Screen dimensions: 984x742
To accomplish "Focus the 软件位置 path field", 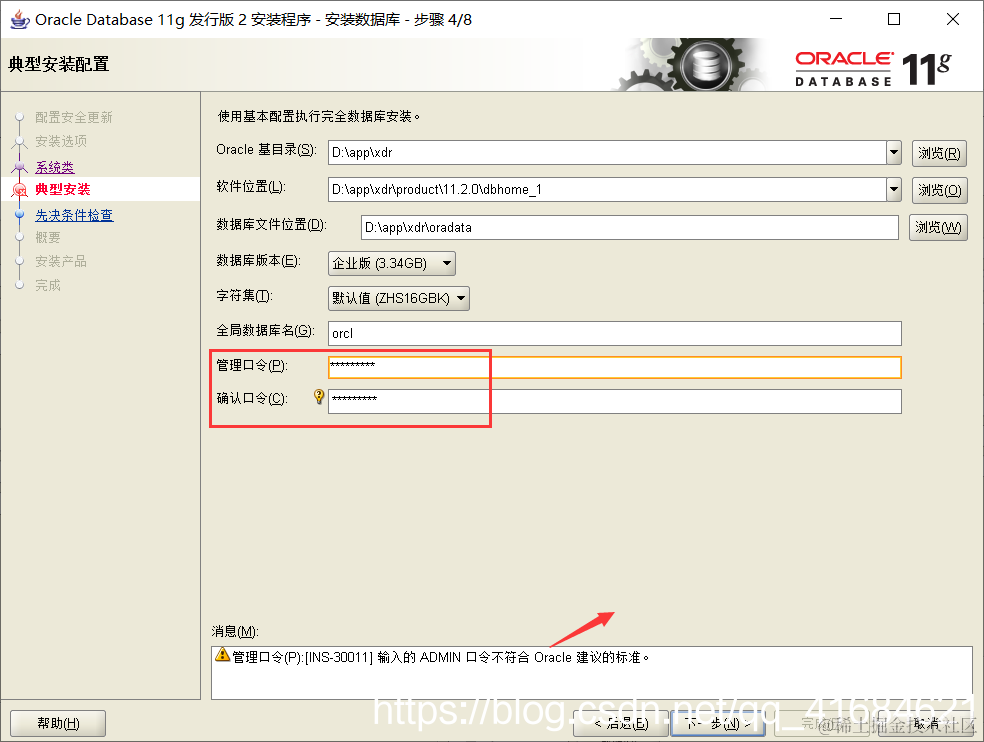I will pos(607,190).
